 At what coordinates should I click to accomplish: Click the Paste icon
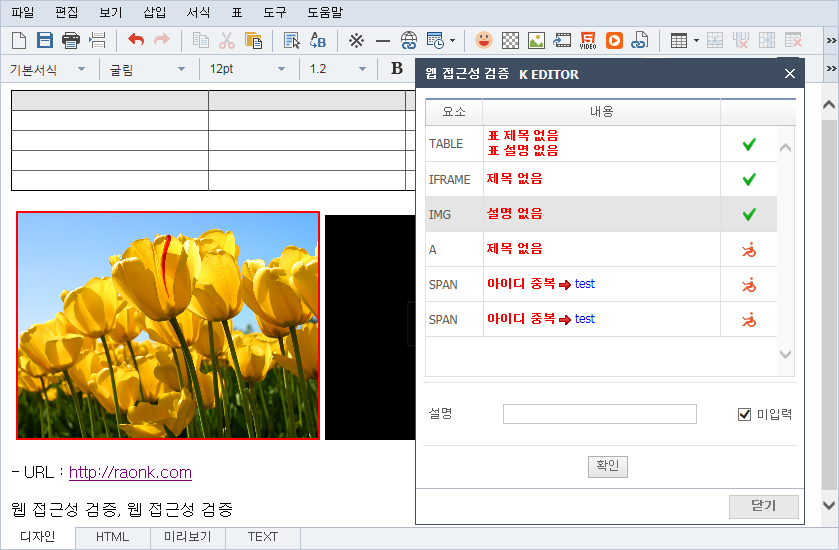(253, 40)
